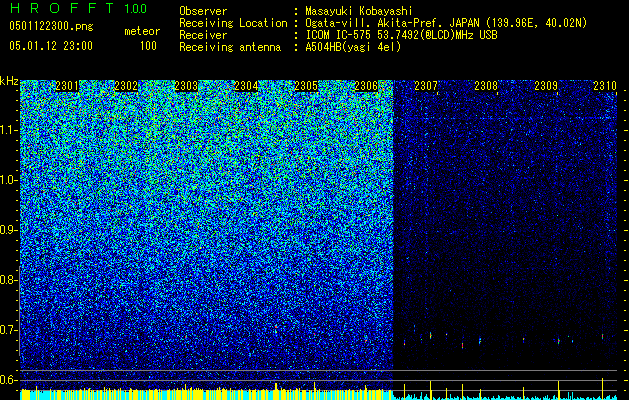
Task: Select the filename 0501122300.png
Action: [51, 26]
